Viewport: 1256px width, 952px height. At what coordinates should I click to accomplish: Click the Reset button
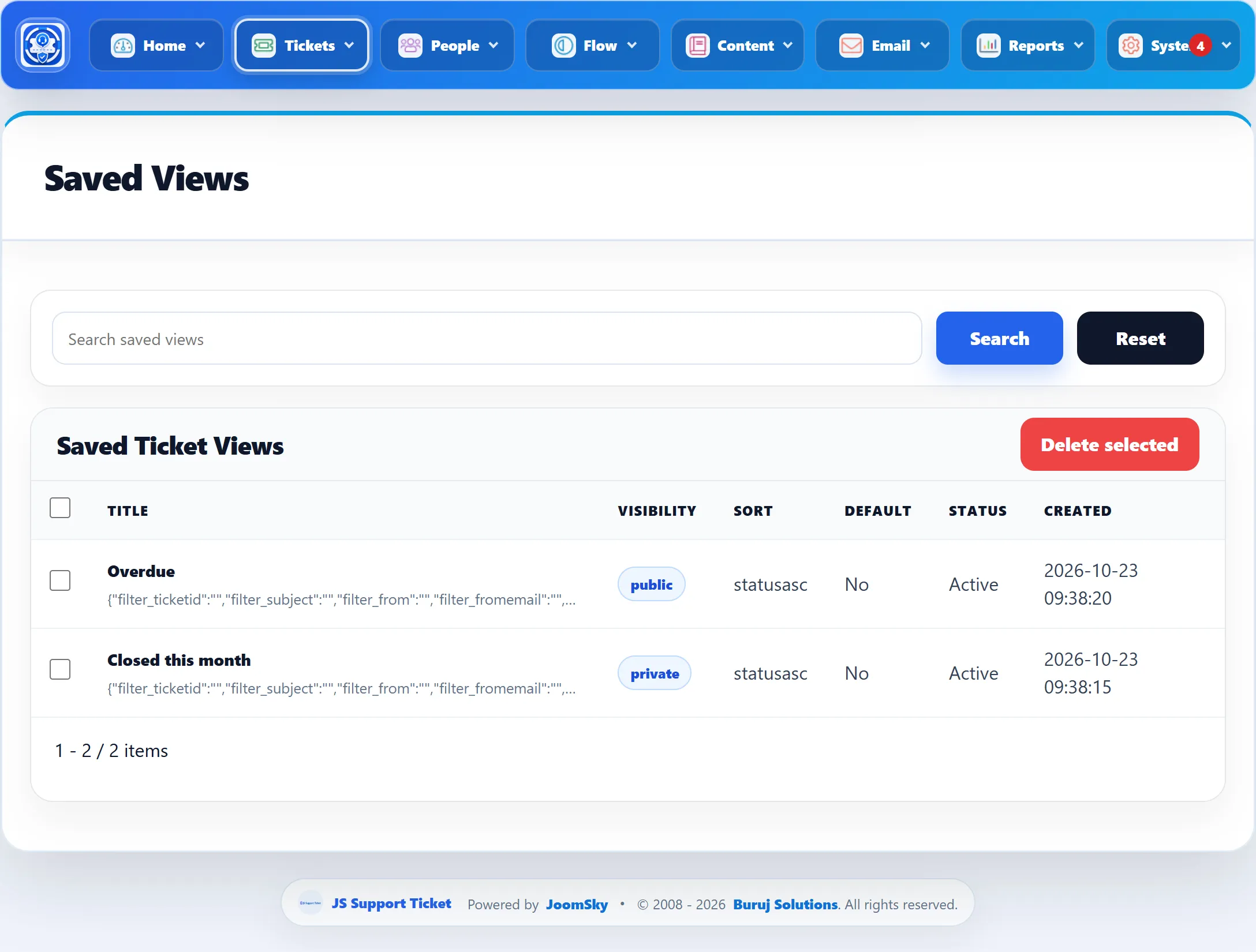point(1140,338)
